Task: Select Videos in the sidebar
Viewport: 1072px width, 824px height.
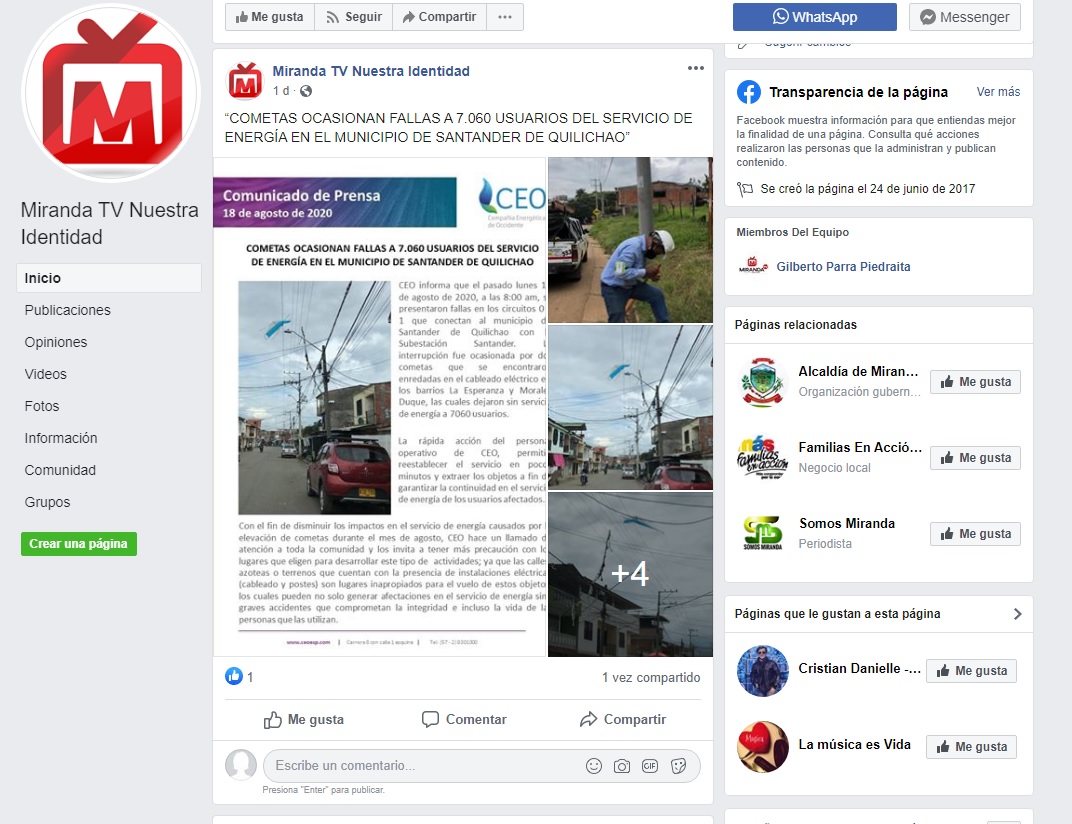Action: point(45,374)
